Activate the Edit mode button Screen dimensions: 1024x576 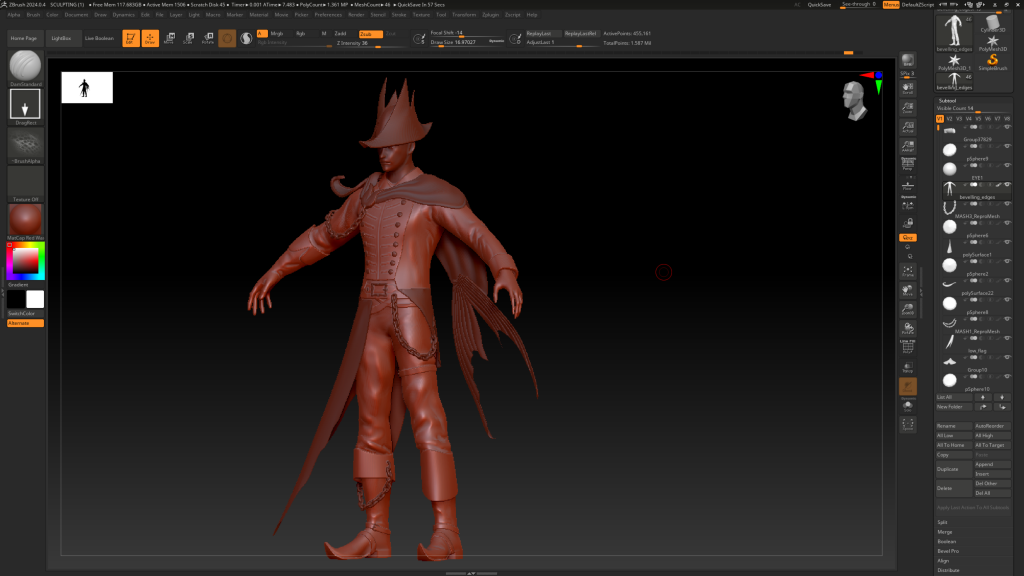pos(131,38)
